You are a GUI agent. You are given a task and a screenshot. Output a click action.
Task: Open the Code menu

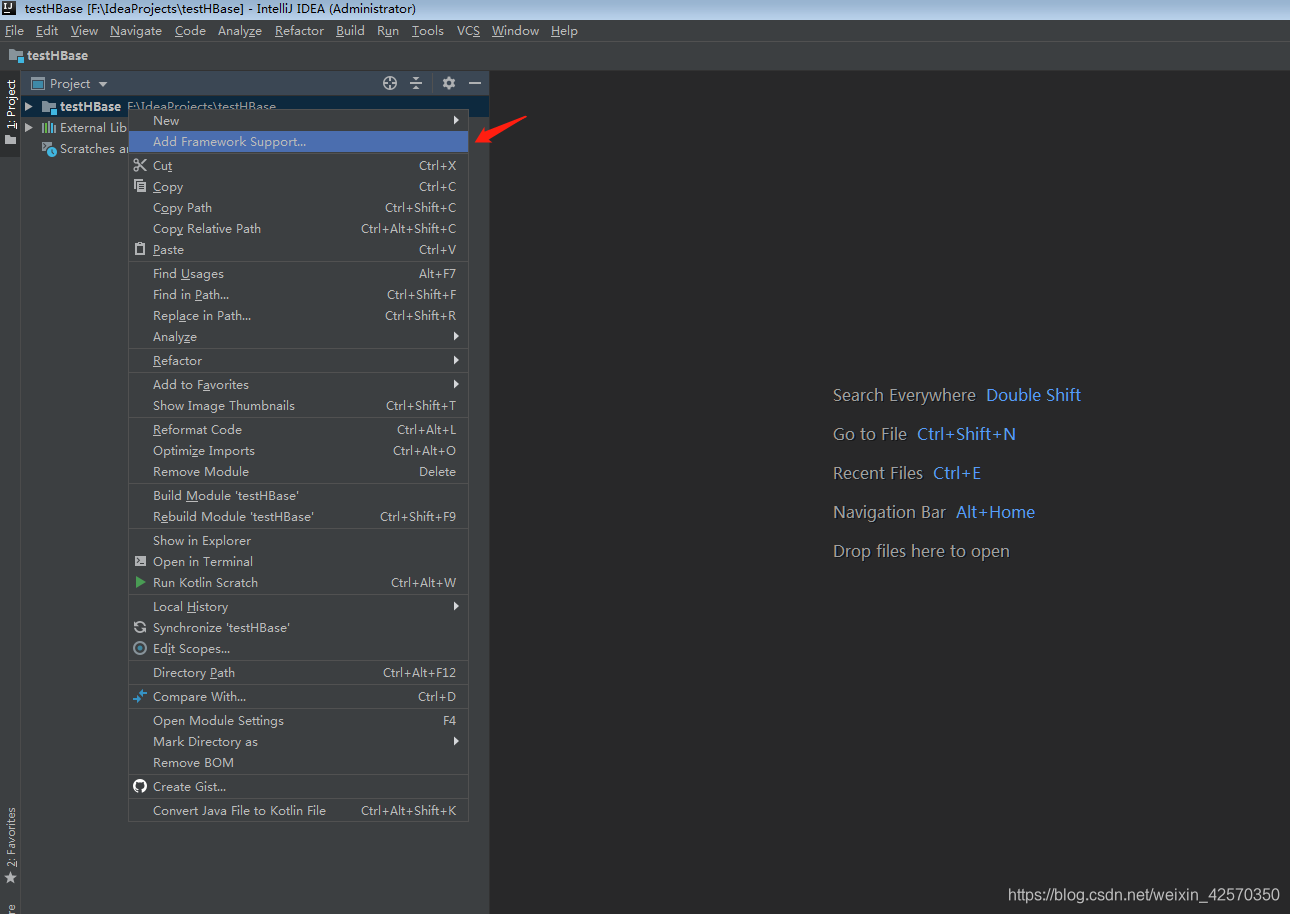(190, 31)
